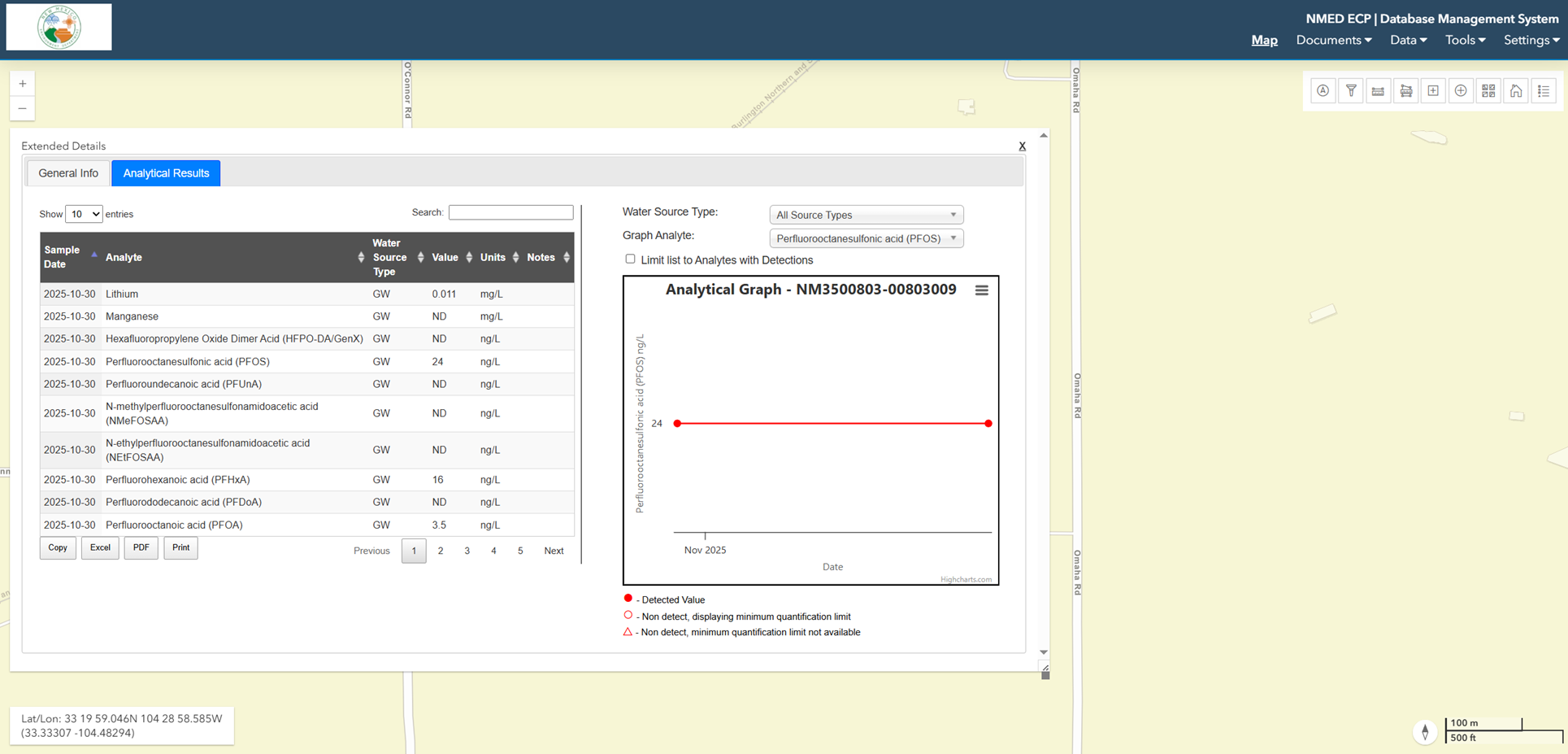1568x754 pixels.
Task: Click the filter funnel icon in map toolbar
Action: [1351, 91]
